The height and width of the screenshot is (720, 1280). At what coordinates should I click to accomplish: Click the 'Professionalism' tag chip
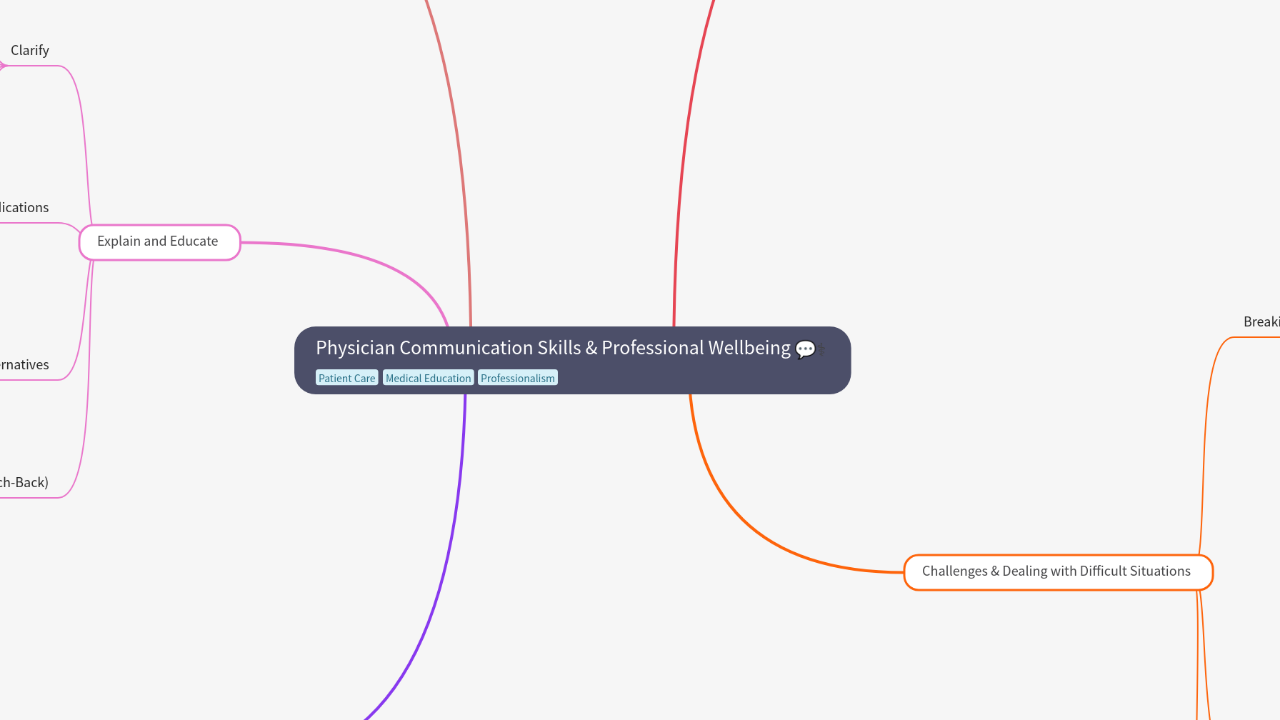pyautogui.click(x=518, y=377)
